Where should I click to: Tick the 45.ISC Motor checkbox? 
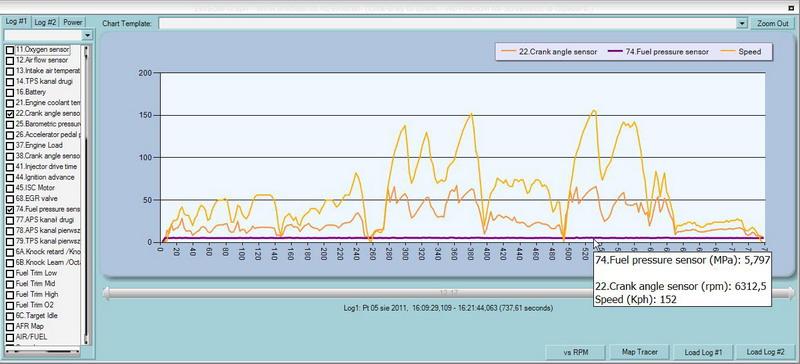click(10, 188)
